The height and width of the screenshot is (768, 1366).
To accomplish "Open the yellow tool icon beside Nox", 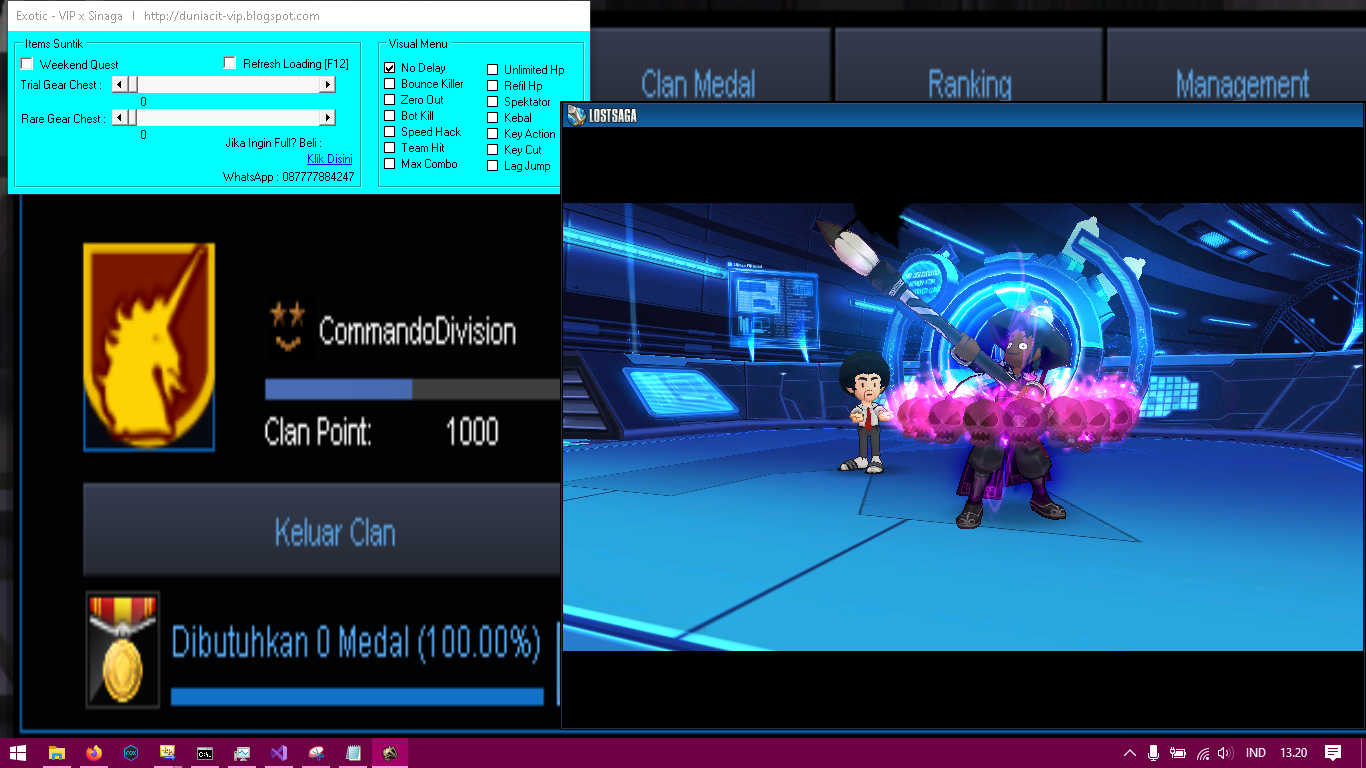I will [168, 753].
